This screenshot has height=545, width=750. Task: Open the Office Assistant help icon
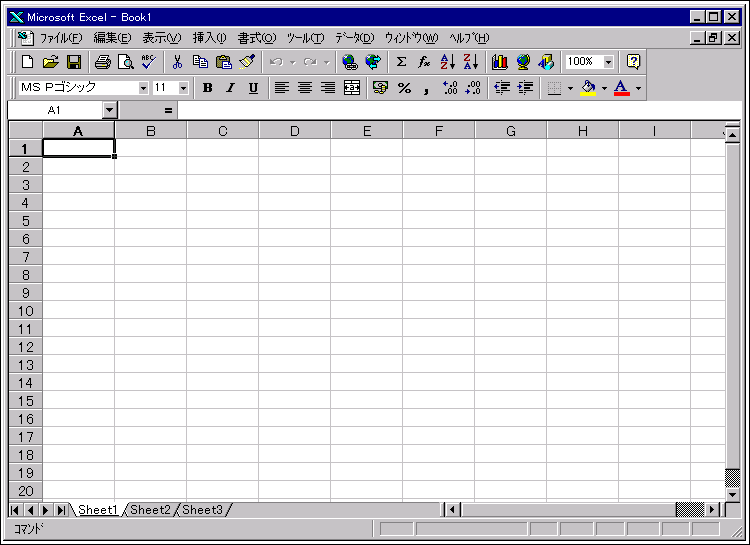point(633,62)
